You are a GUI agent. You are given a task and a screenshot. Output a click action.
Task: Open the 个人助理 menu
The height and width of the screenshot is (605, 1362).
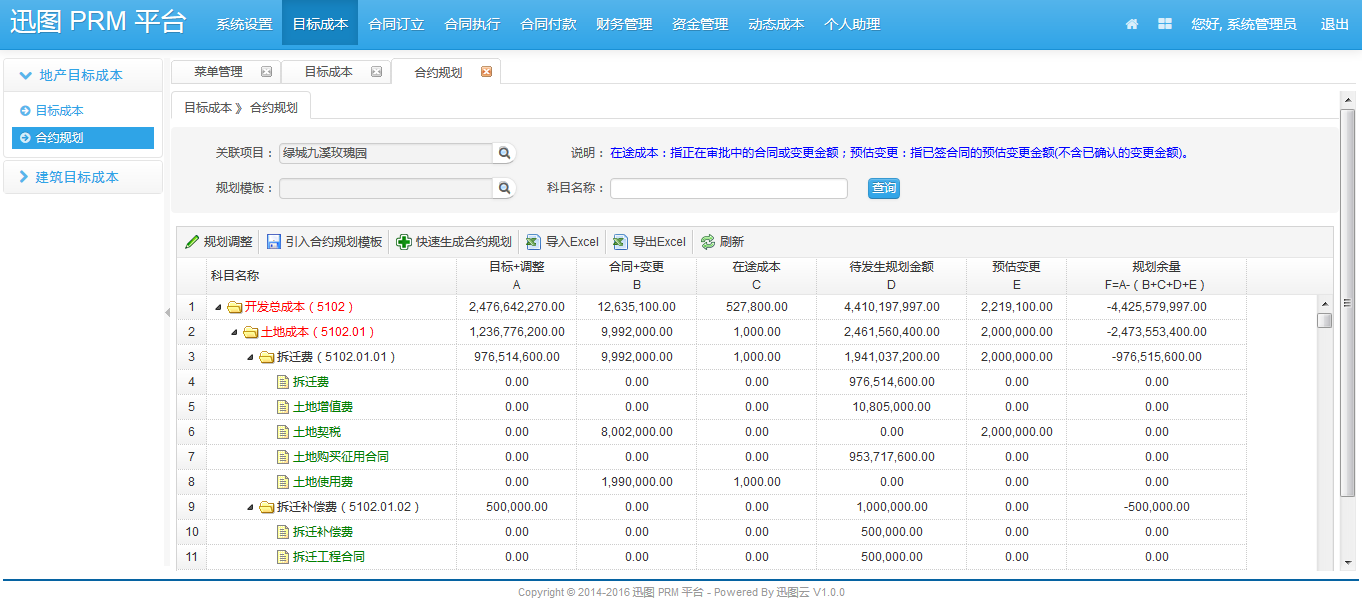tap(852, 24)
